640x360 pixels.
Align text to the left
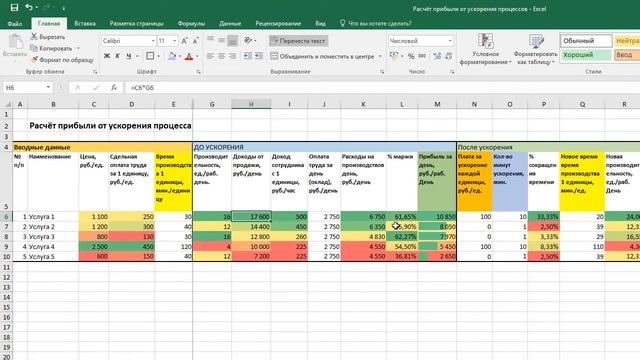[210, 56]
